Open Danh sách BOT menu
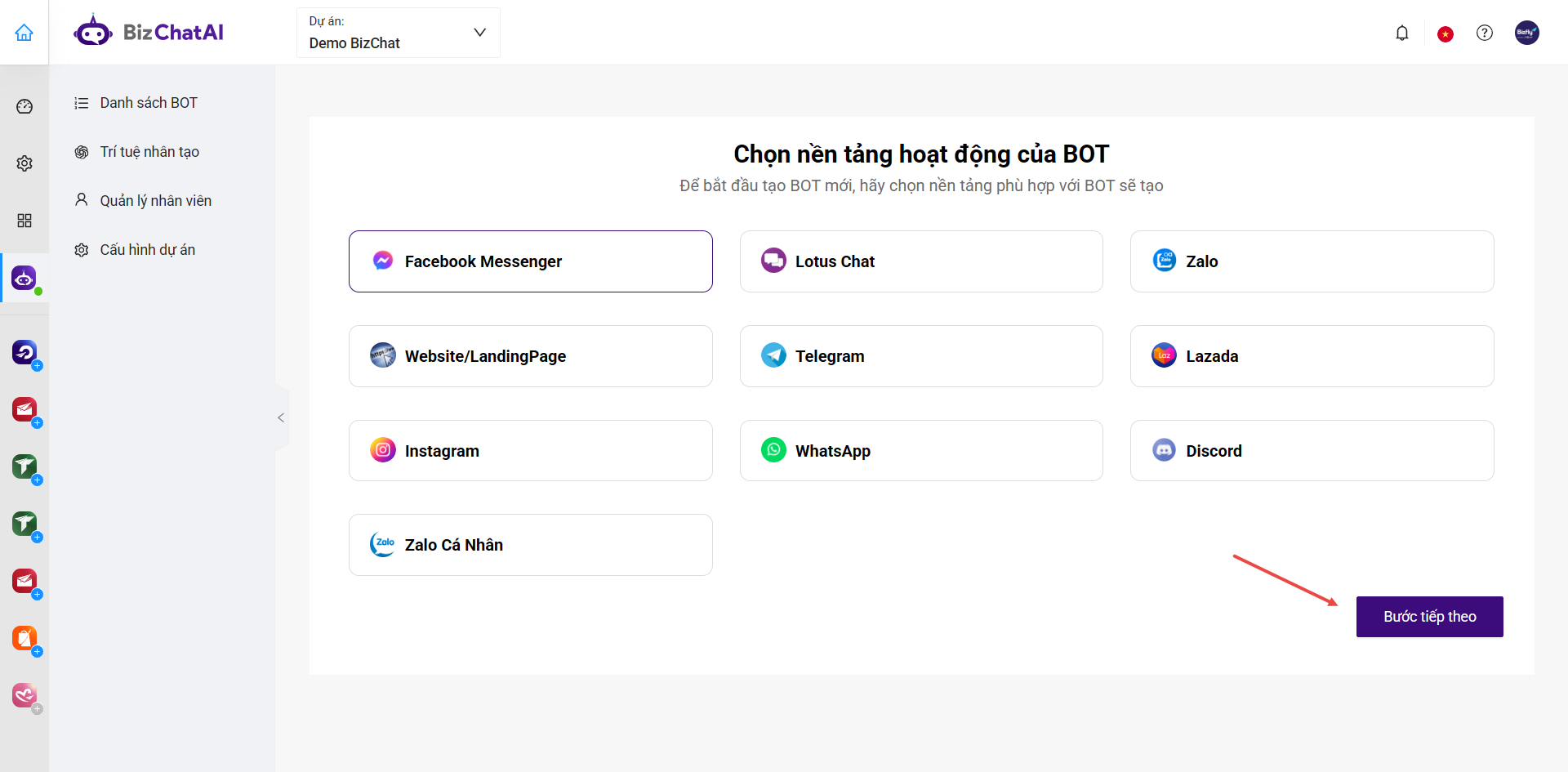1568x772 pixels. pos(149,103)
